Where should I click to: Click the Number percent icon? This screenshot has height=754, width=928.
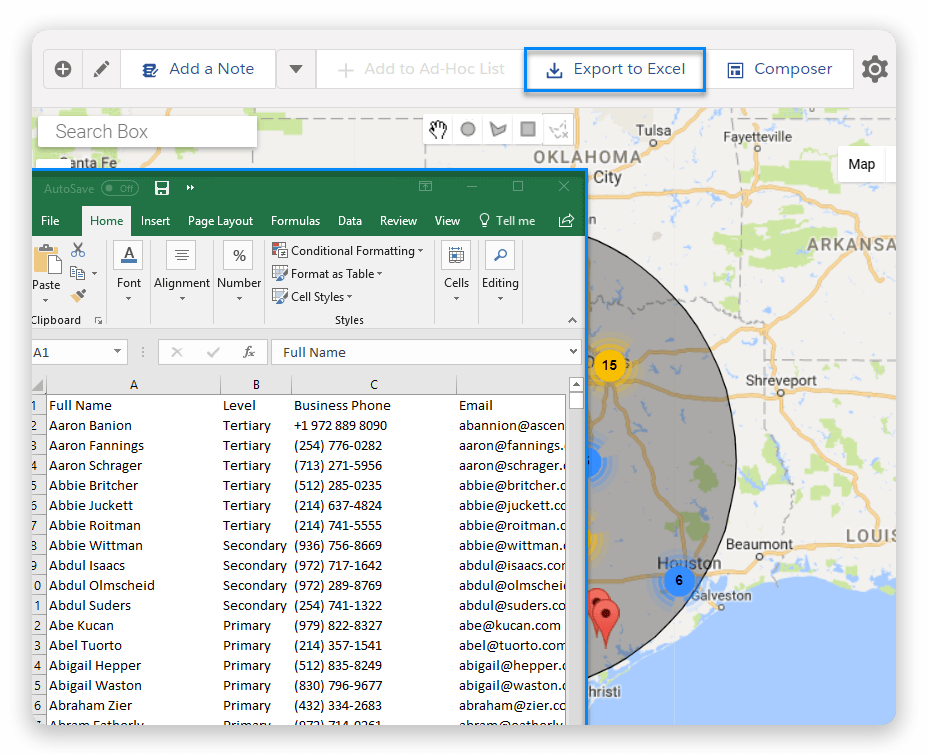(x=239, y=256)
